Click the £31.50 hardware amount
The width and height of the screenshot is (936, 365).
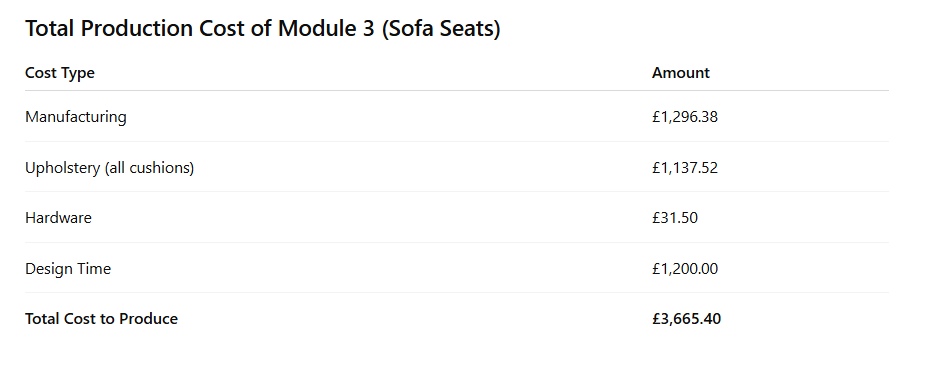(675, 218)
